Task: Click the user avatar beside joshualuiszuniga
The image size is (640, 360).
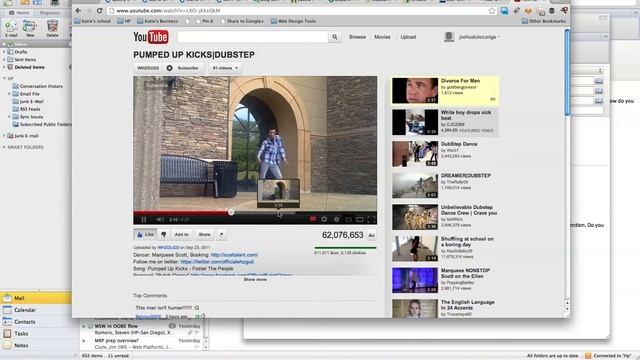Action: (x=449, y=37)
